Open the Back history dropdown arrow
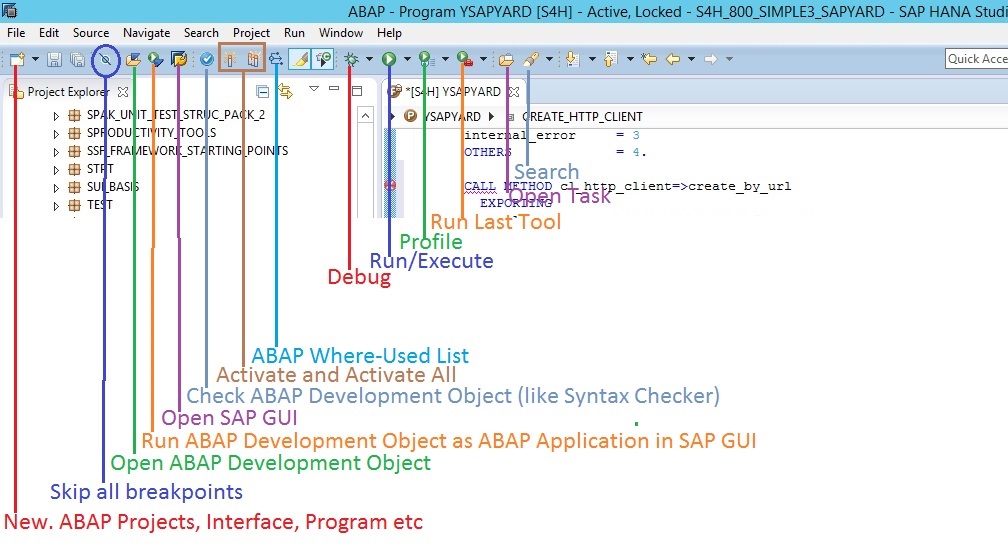 691,59
